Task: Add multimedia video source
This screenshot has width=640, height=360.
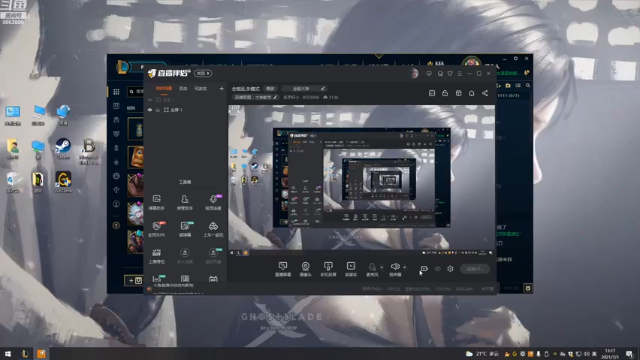Action: 351,269
